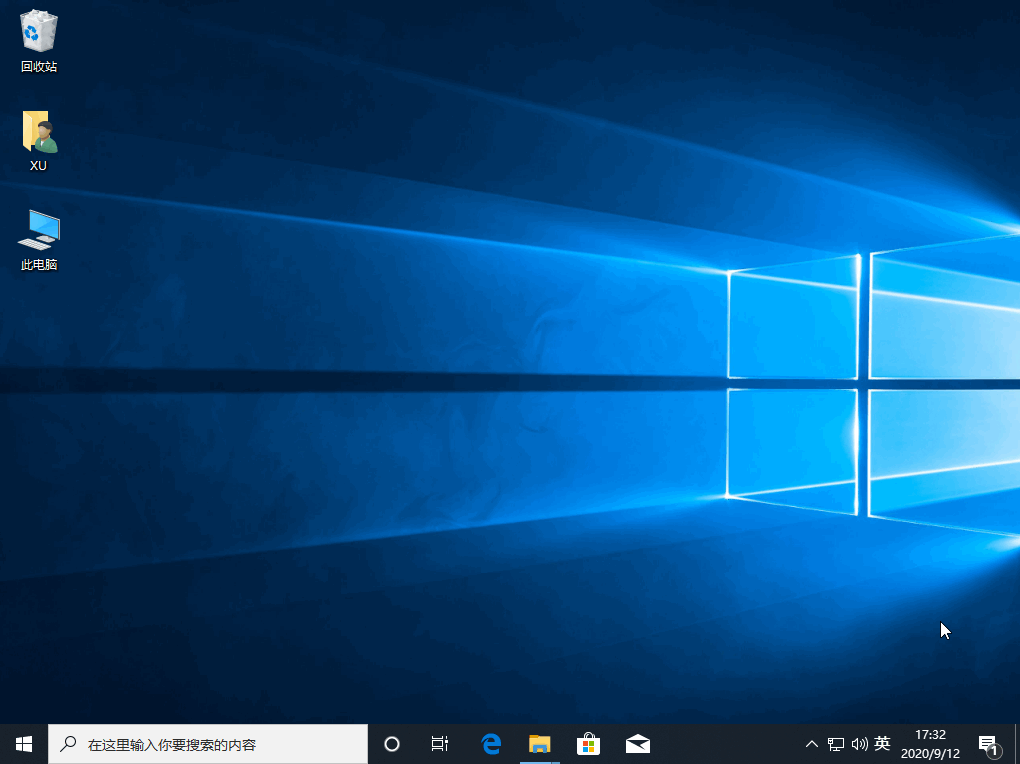1020x764 pixels.
Task: Toggle the 英 input method indicator
Action: [x=882, y=743]
